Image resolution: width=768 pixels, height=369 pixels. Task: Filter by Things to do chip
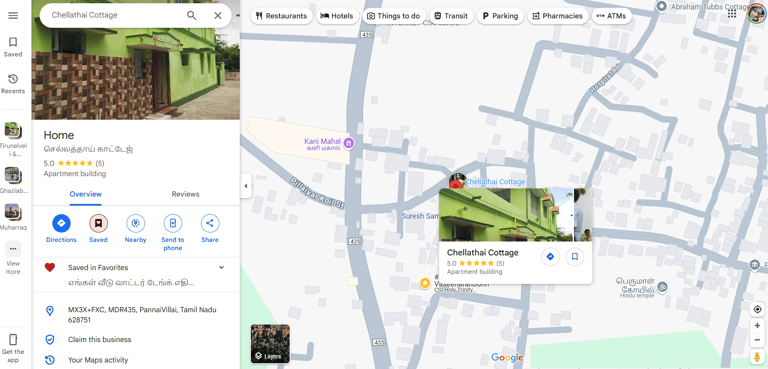click(394, 16)
